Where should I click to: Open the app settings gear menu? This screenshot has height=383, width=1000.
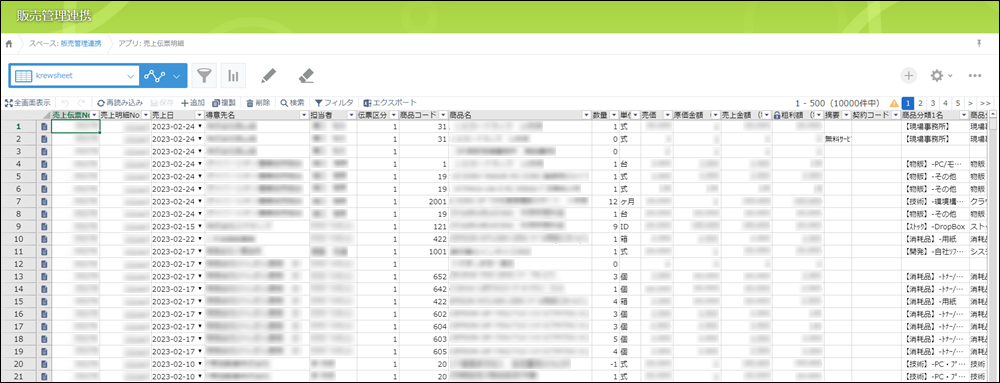pyautogui.click(x=940, y=75)
